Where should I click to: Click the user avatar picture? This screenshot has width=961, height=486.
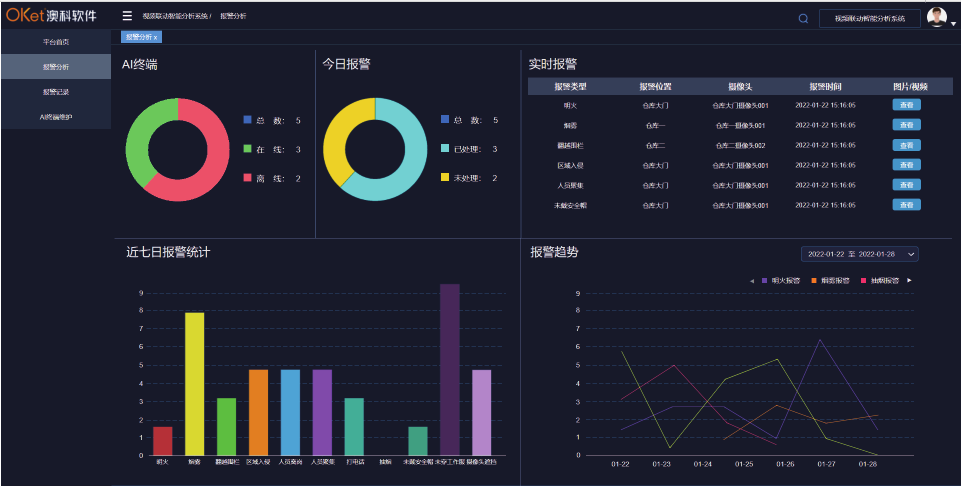[936, 16]
